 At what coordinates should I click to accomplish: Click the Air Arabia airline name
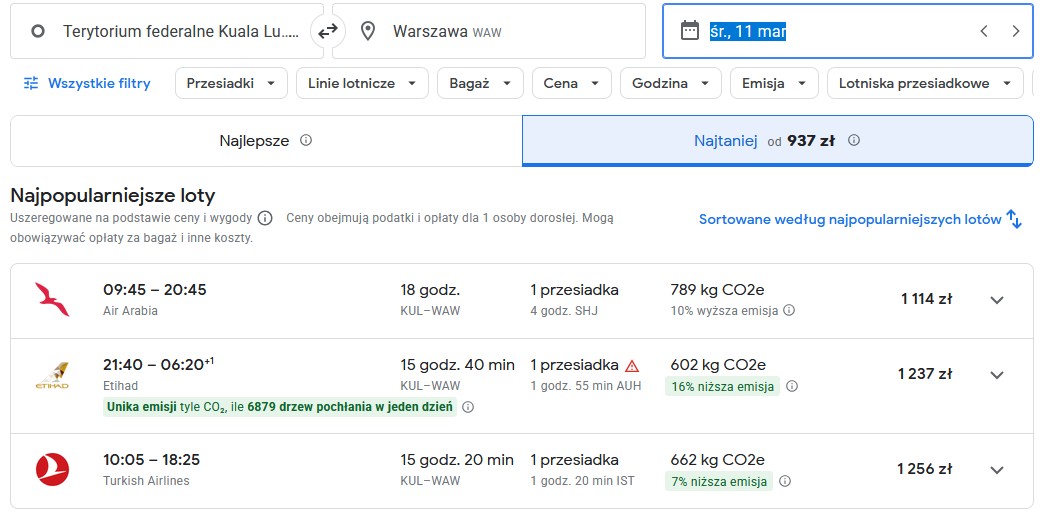[130, 310]
